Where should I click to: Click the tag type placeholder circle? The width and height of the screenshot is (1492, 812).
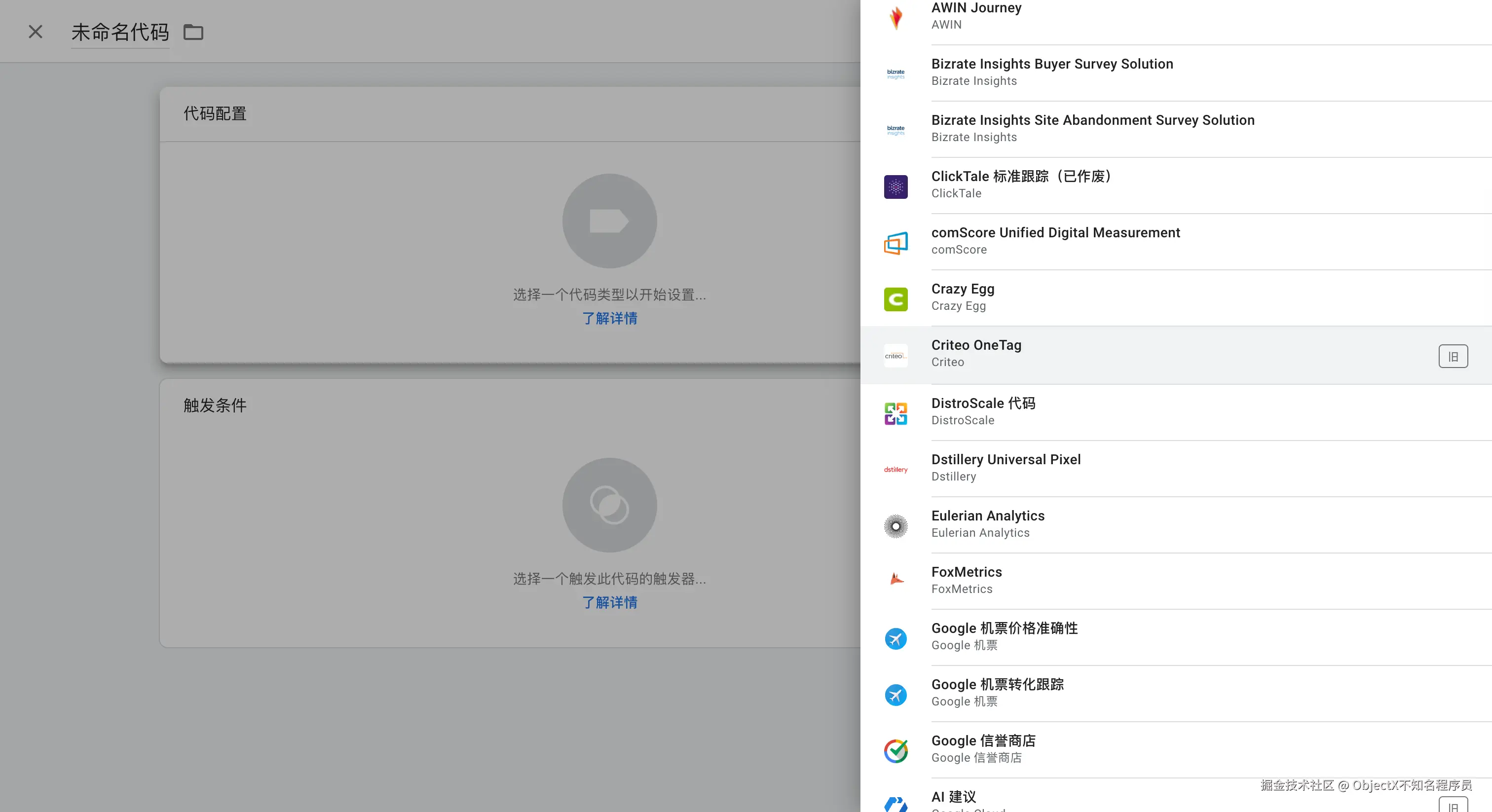coord(609,221)
